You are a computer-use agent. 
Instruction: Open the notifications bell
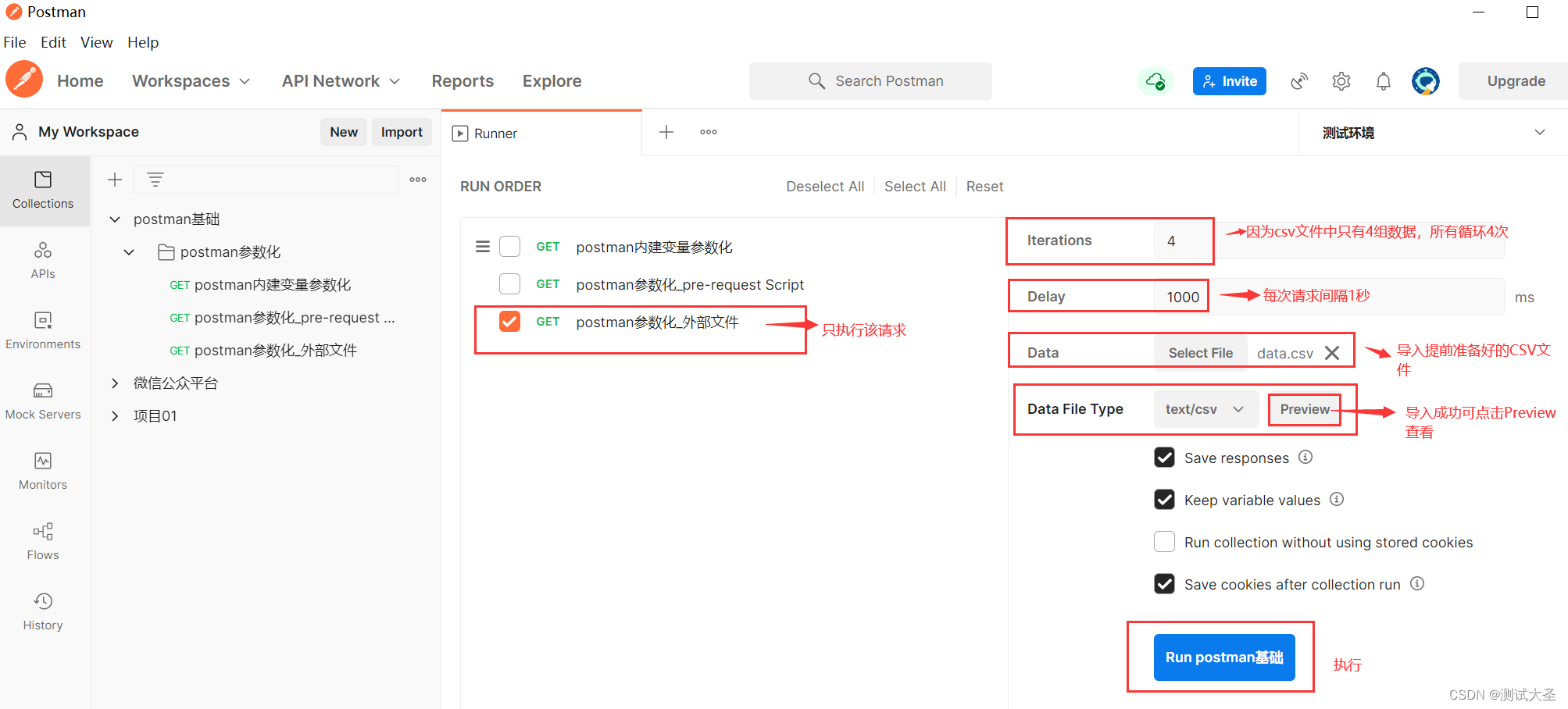click(1383, 81)
